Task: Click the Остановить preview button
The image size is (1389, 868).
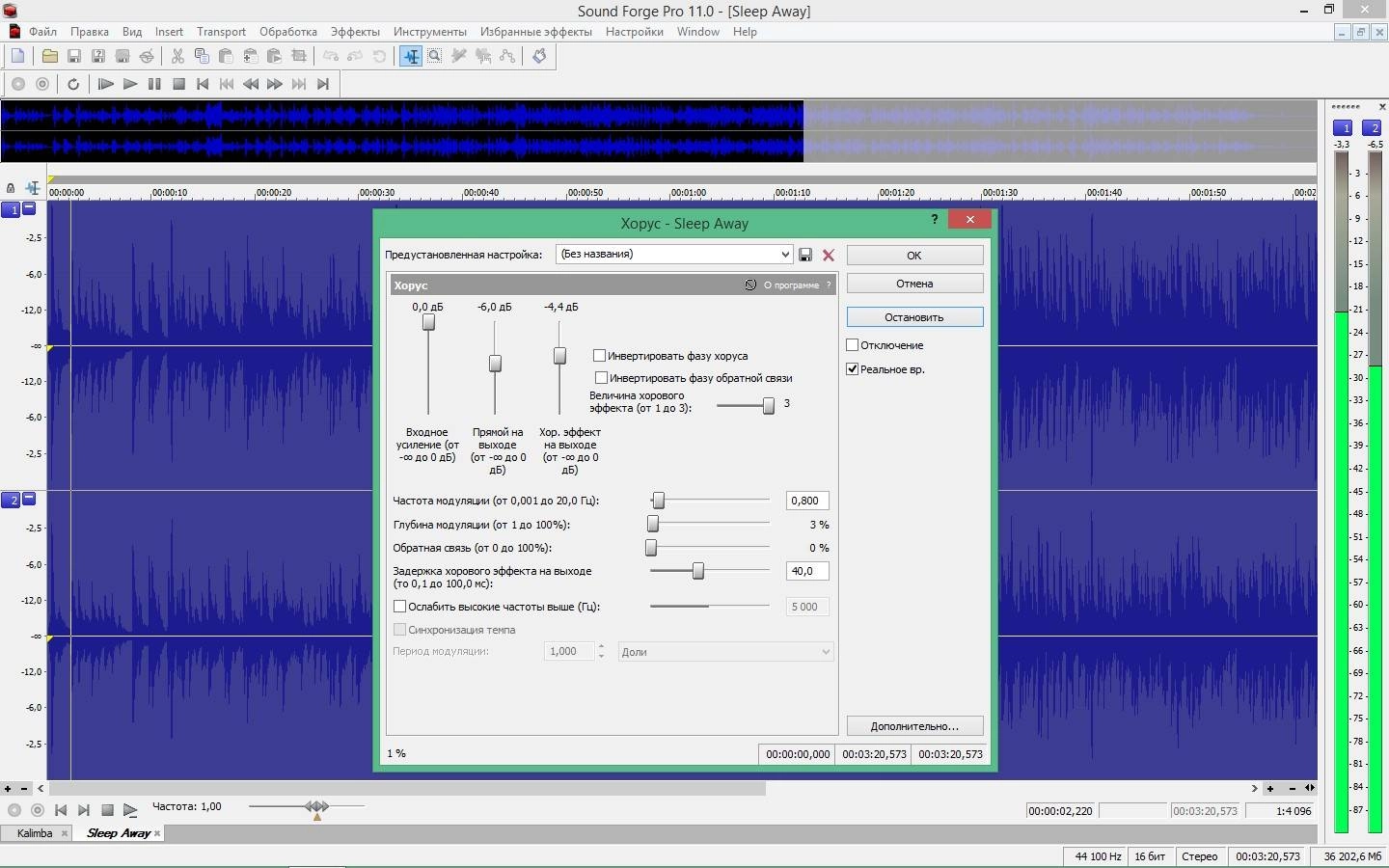Action: pos(914,316)
